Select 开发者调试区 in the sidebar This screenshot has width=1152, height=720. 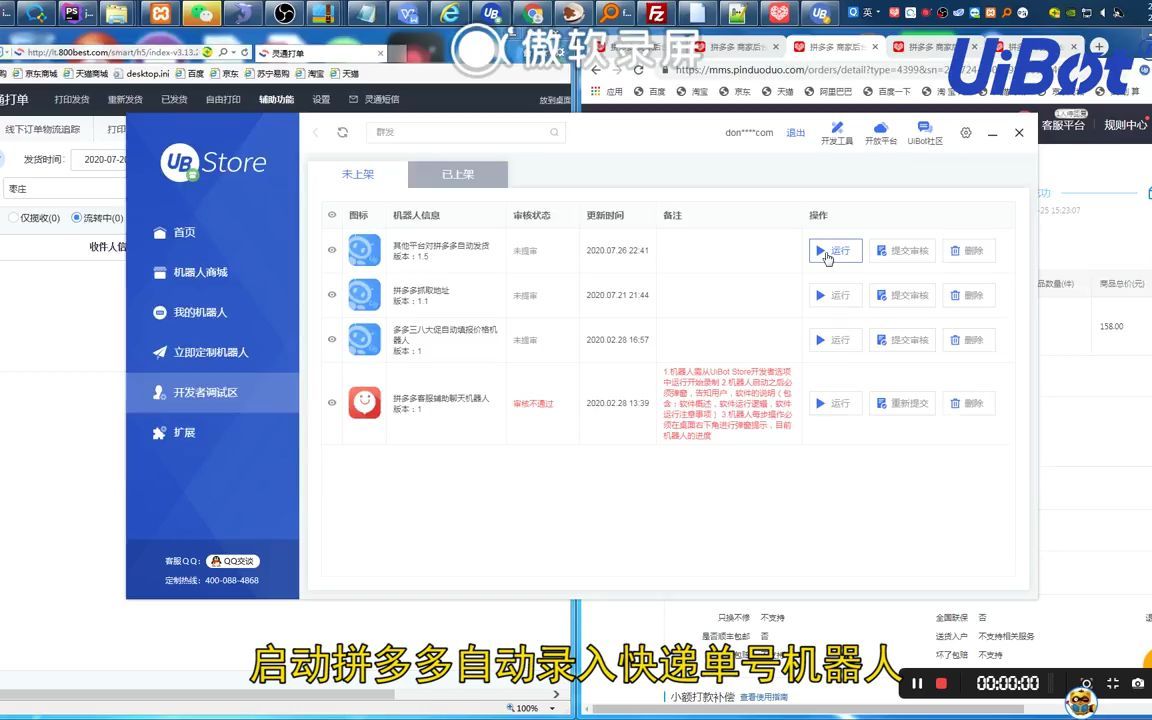point(204,392)
